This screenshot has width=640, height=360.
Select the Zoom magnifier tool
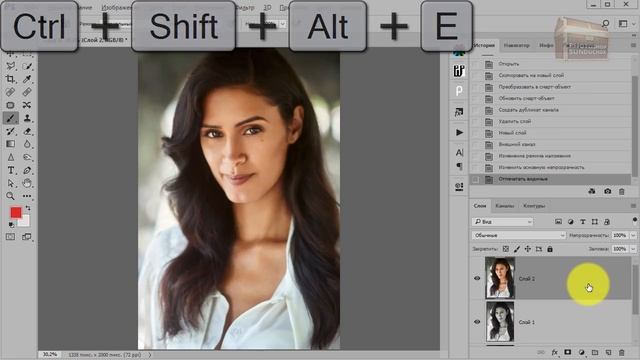click(x=11, y=196)
